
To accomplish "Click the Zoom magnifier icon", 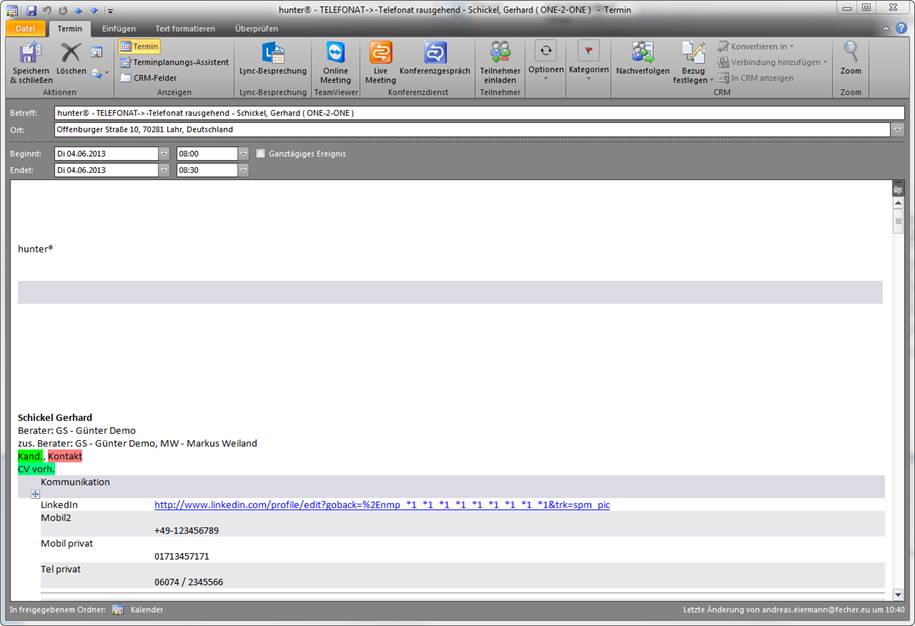I will click(850, 52).
